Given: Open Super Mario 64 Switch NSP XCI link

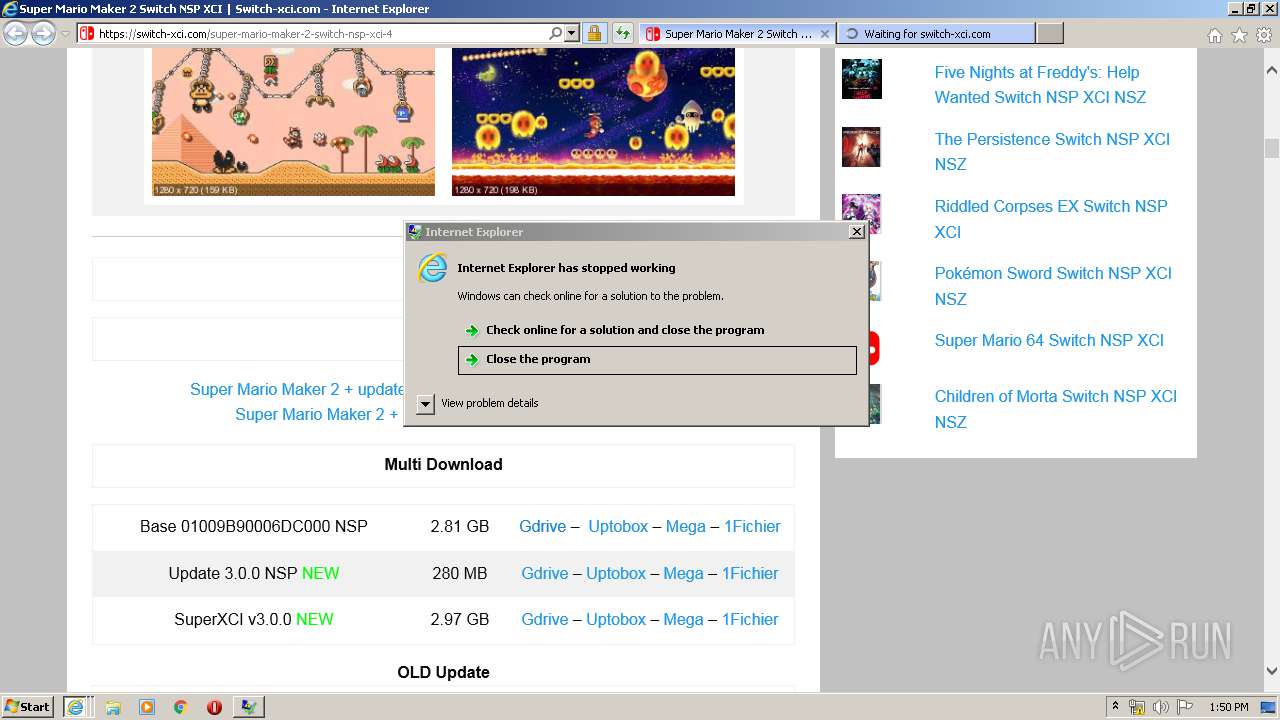Looking at the screenshot, I should [x=1049, y=340].
